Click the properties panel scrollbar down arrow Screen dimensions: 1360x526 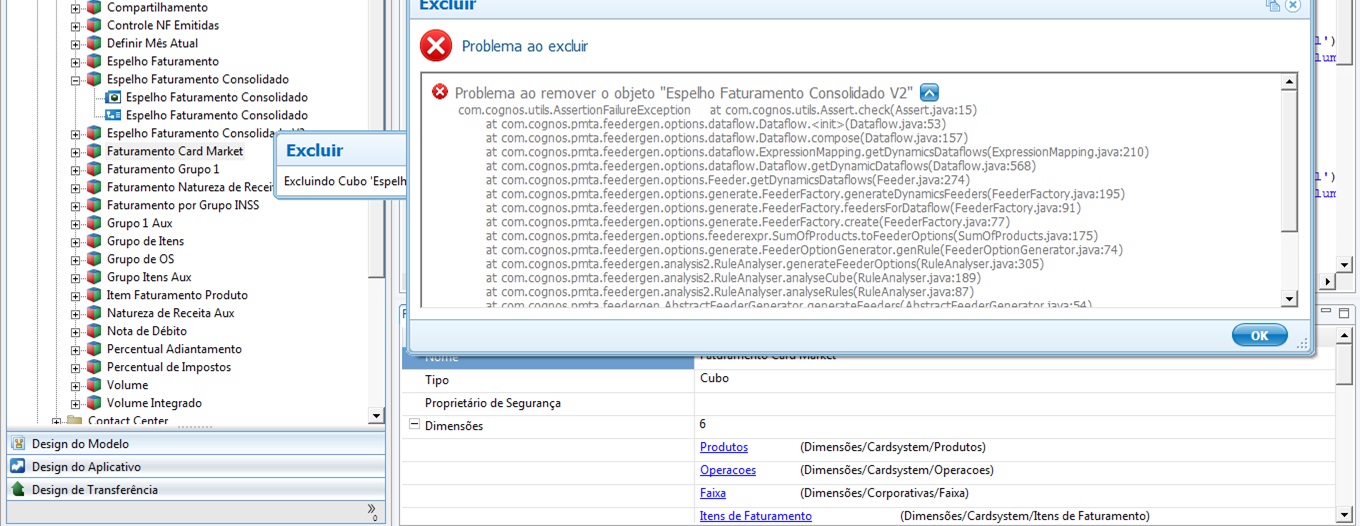1343,516
